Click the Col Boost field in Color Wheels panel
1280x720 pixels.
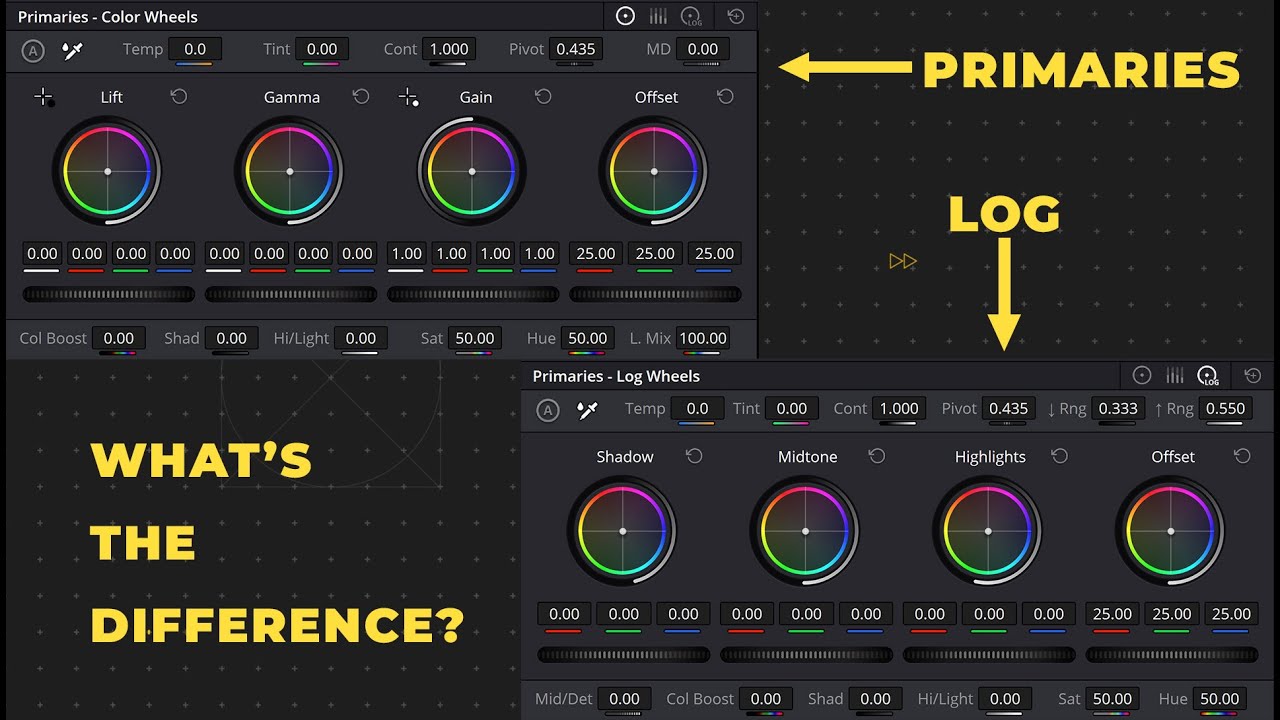tap(119, 338)
